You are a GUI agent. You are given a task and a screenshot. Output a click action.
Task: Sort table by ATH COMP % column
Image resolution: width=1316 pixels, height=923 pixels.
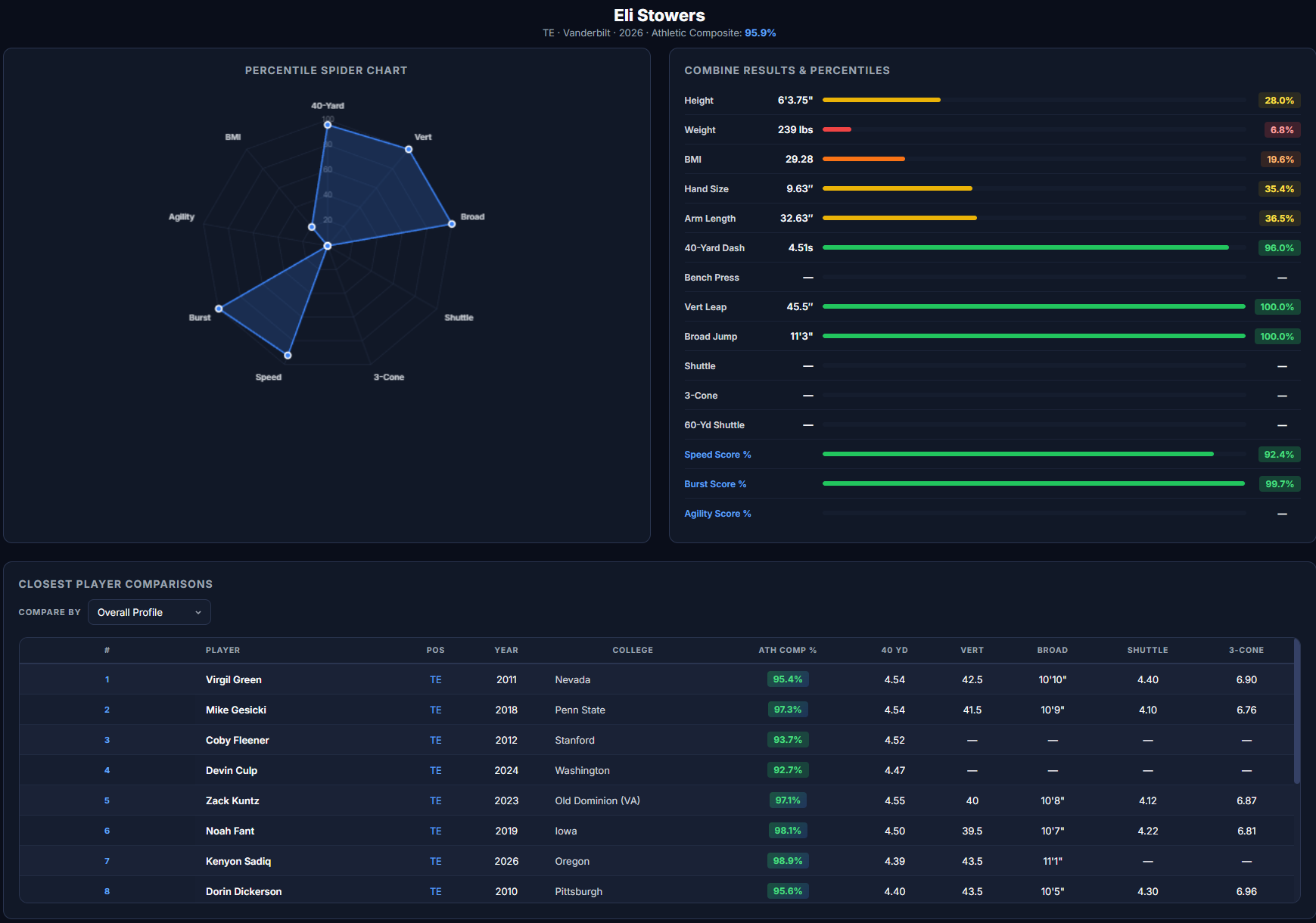(x=787, y=650)
